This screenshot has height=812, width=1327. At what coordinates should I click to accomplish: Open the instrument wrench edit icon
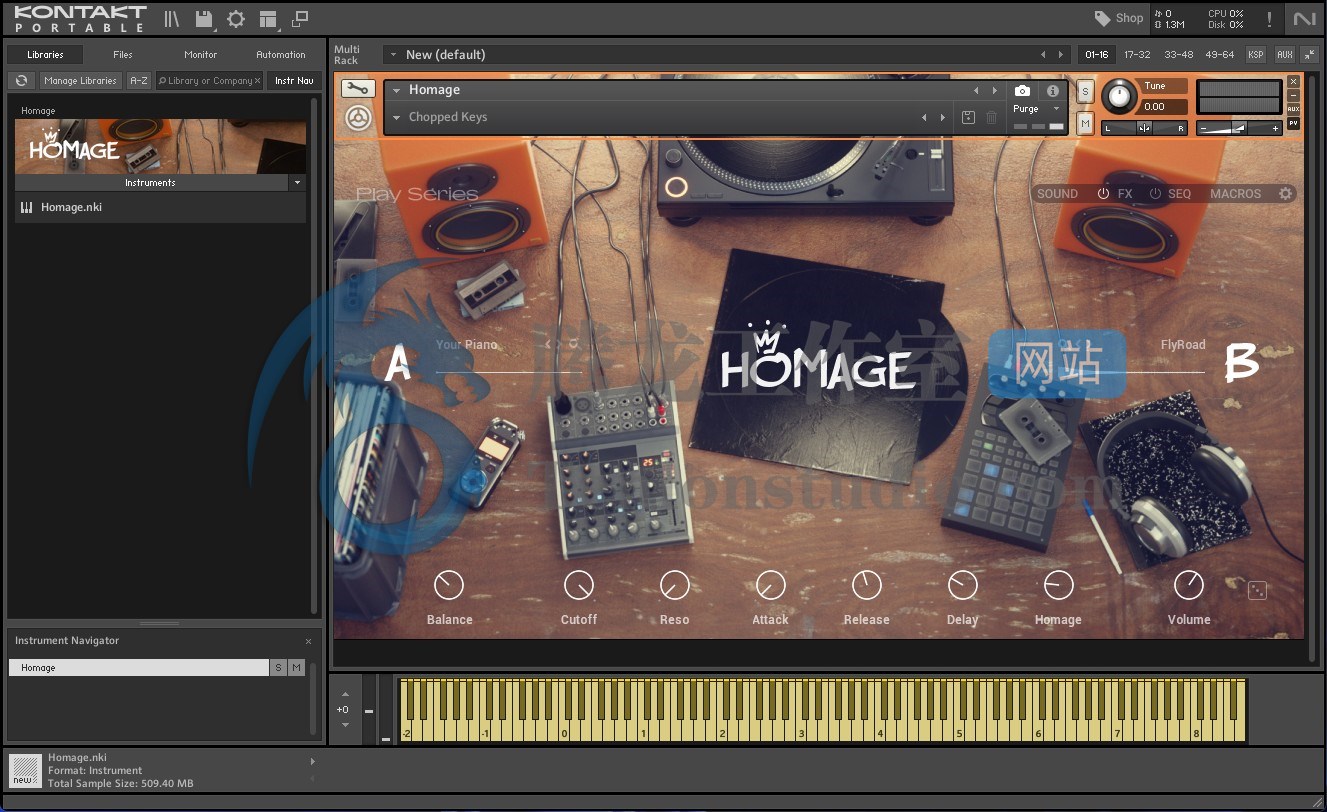(358, 89)
